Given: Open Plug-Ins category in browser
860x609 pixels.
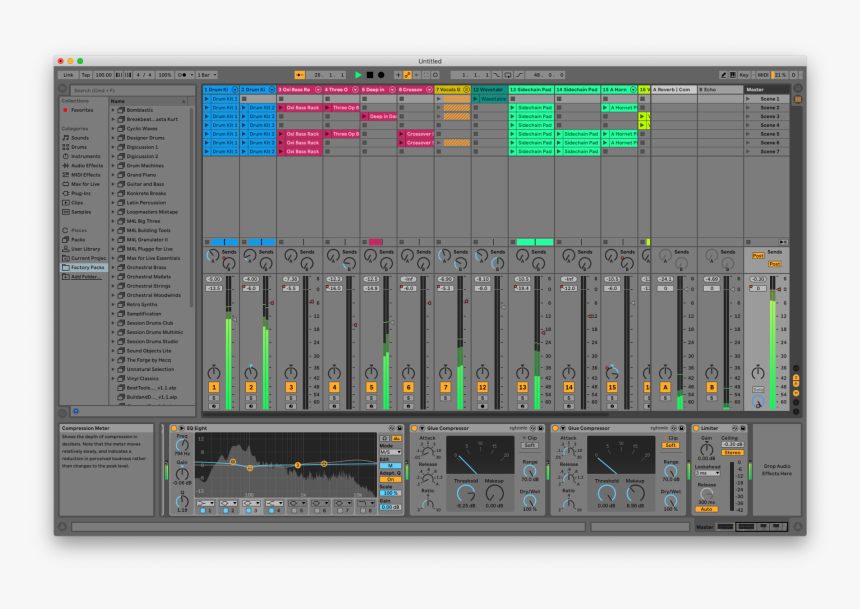Looking at the screenshot, I should pos(81,194).
